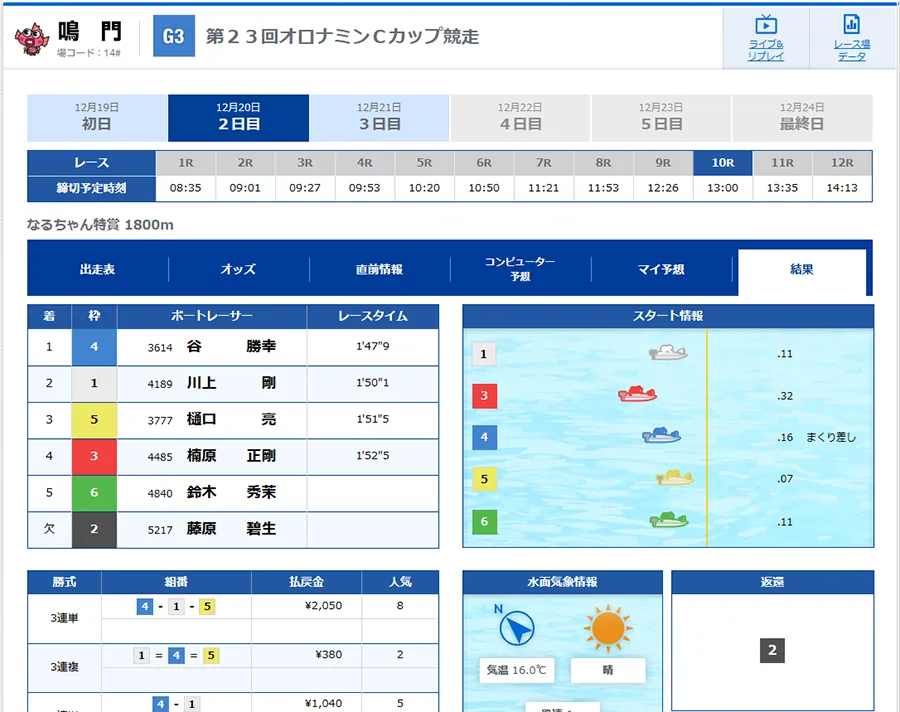The width and height of the screenshot is (900, 712).
Task: Open the コンピューター予想 tab
Action: (x=520, y=269)
